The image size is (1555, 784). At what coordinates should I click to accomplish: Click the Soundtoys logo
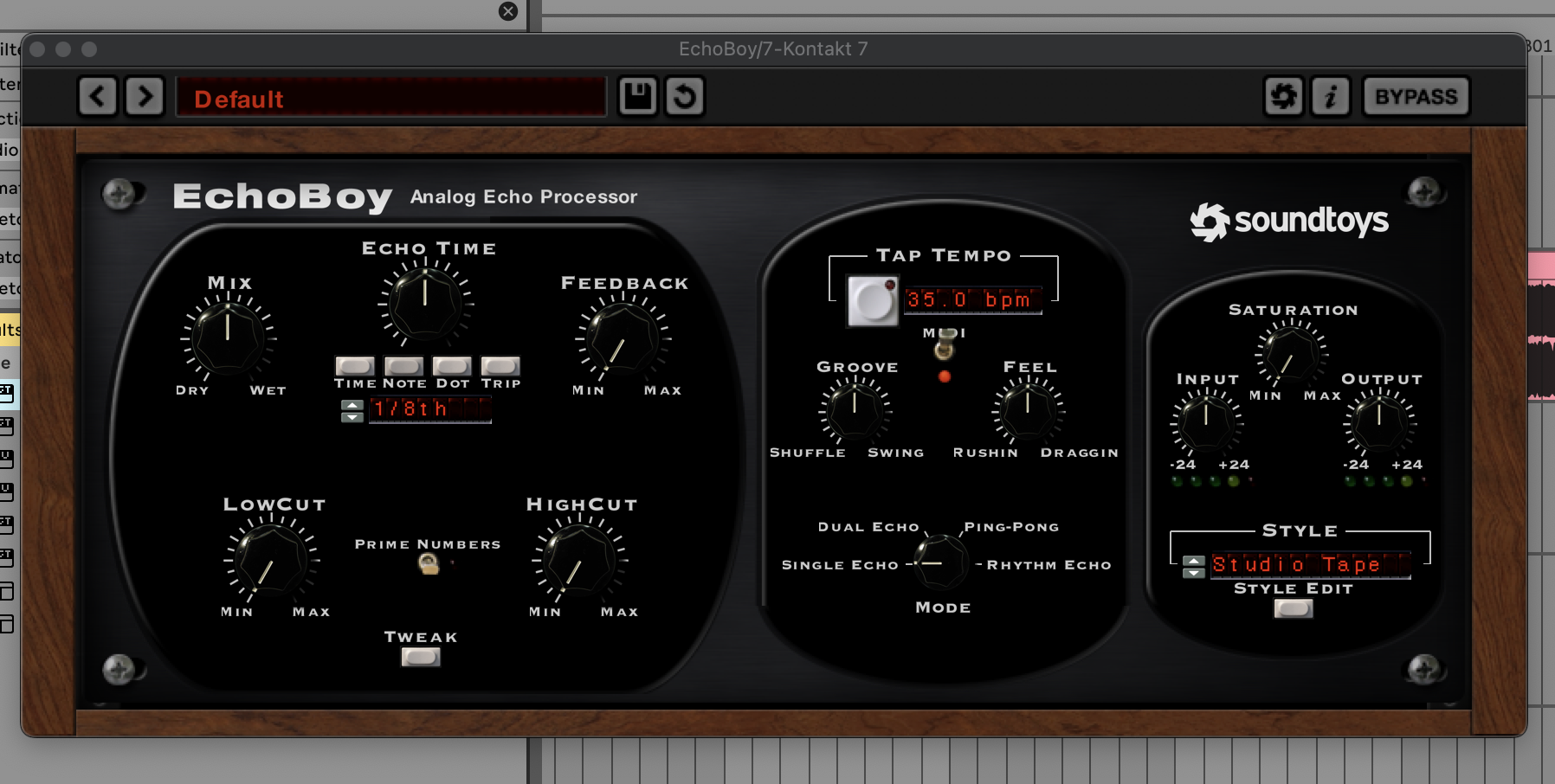click(1289, 222)
